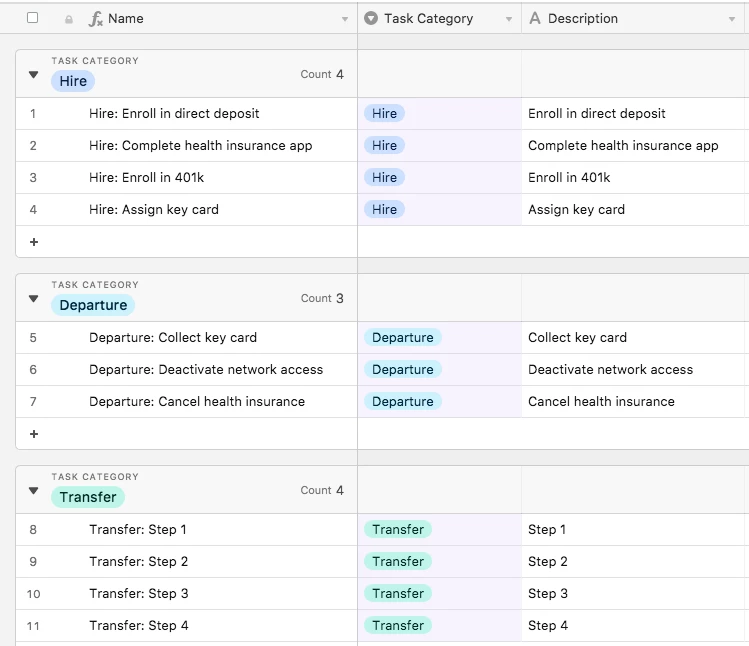Tick the select-all checkbox in the header

[x=33, y=18]
